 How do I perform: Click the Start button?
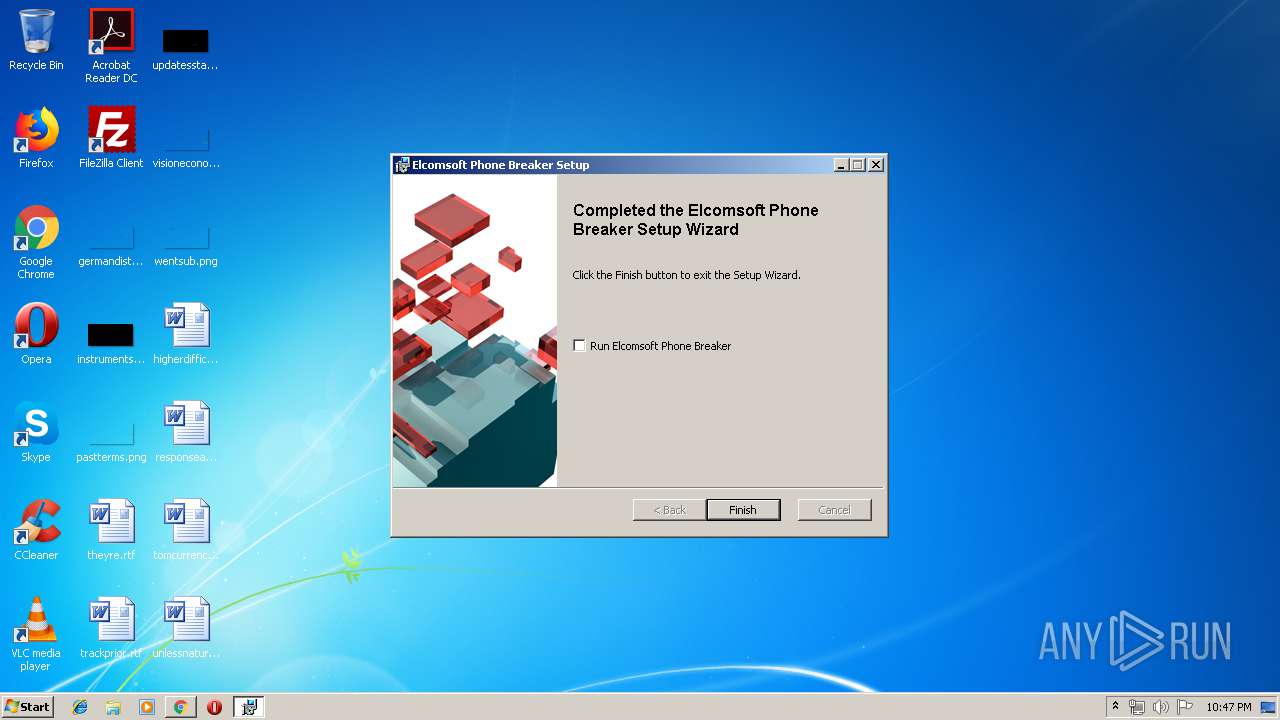(x=27, y=707)
